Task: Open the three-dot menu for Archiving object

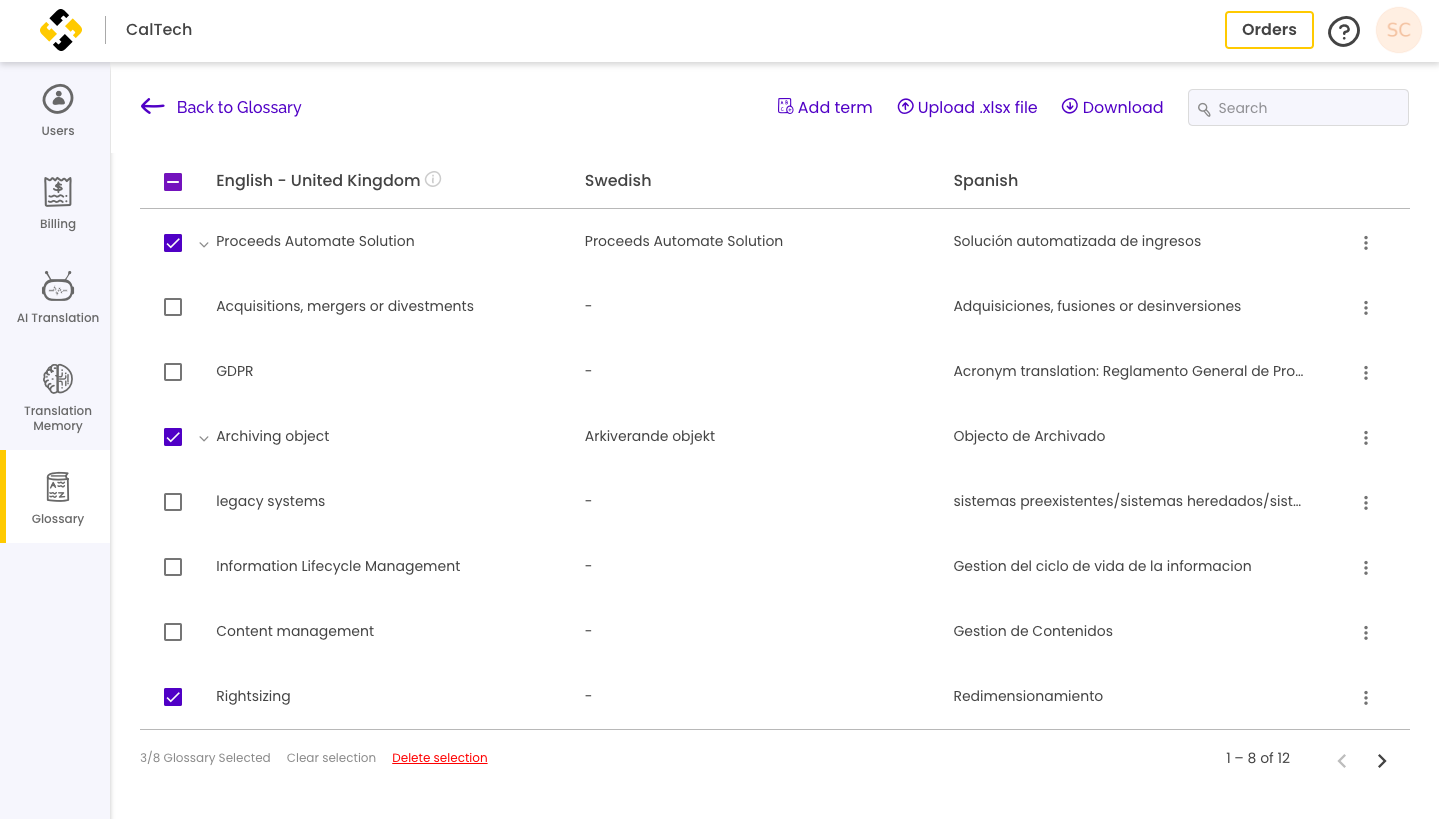Action: click(x=1365, y=438)
